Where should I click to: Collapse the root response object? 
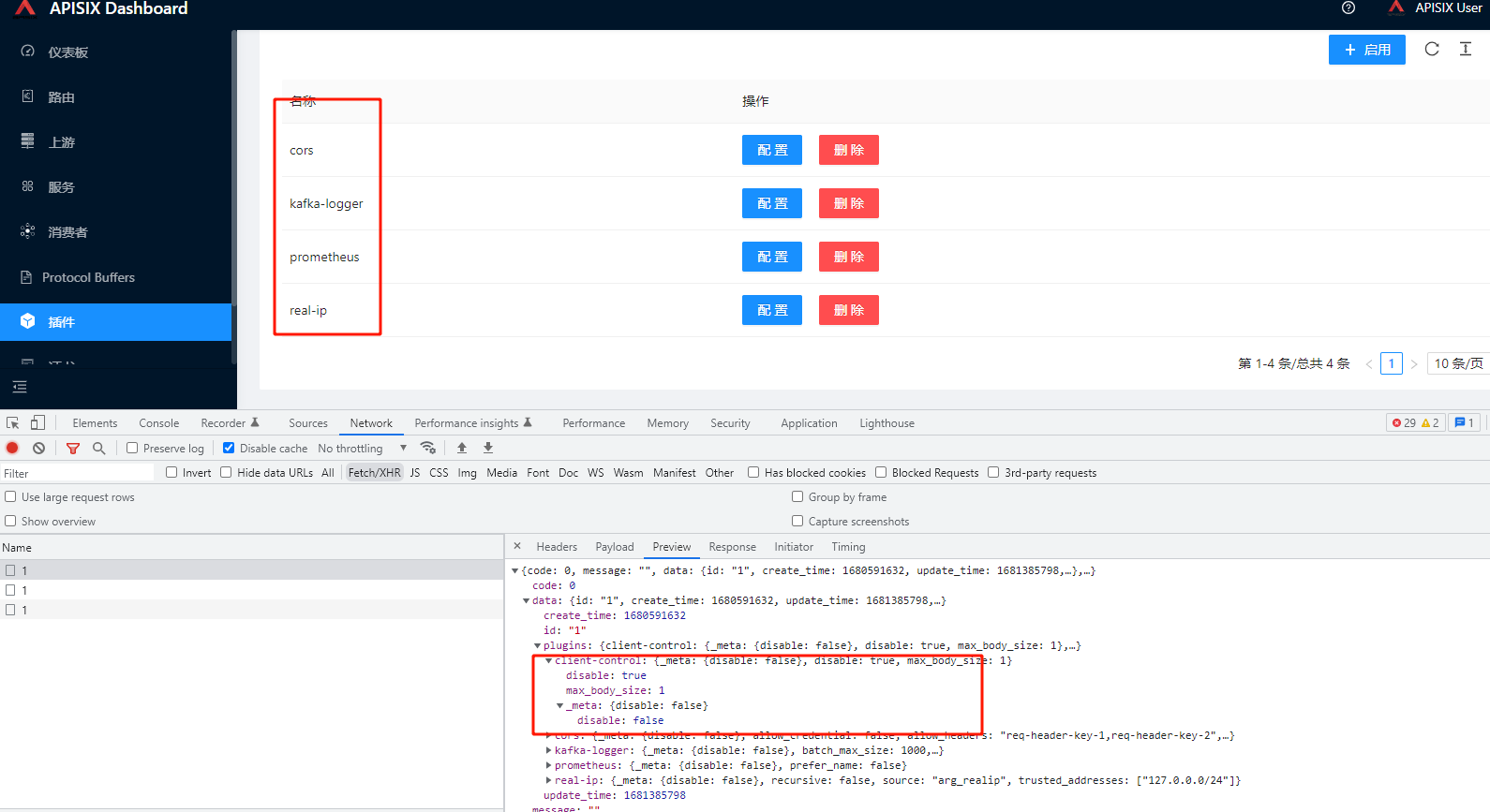514,570
